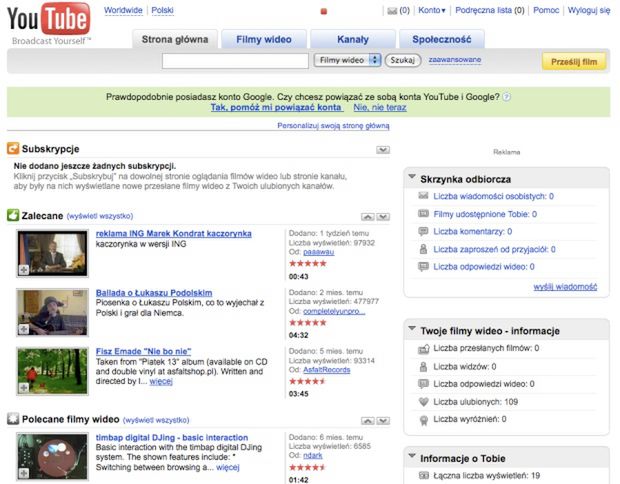Click Wyloguj się to log out
Viewport: 620px width, 484px height.
[589, 10]
